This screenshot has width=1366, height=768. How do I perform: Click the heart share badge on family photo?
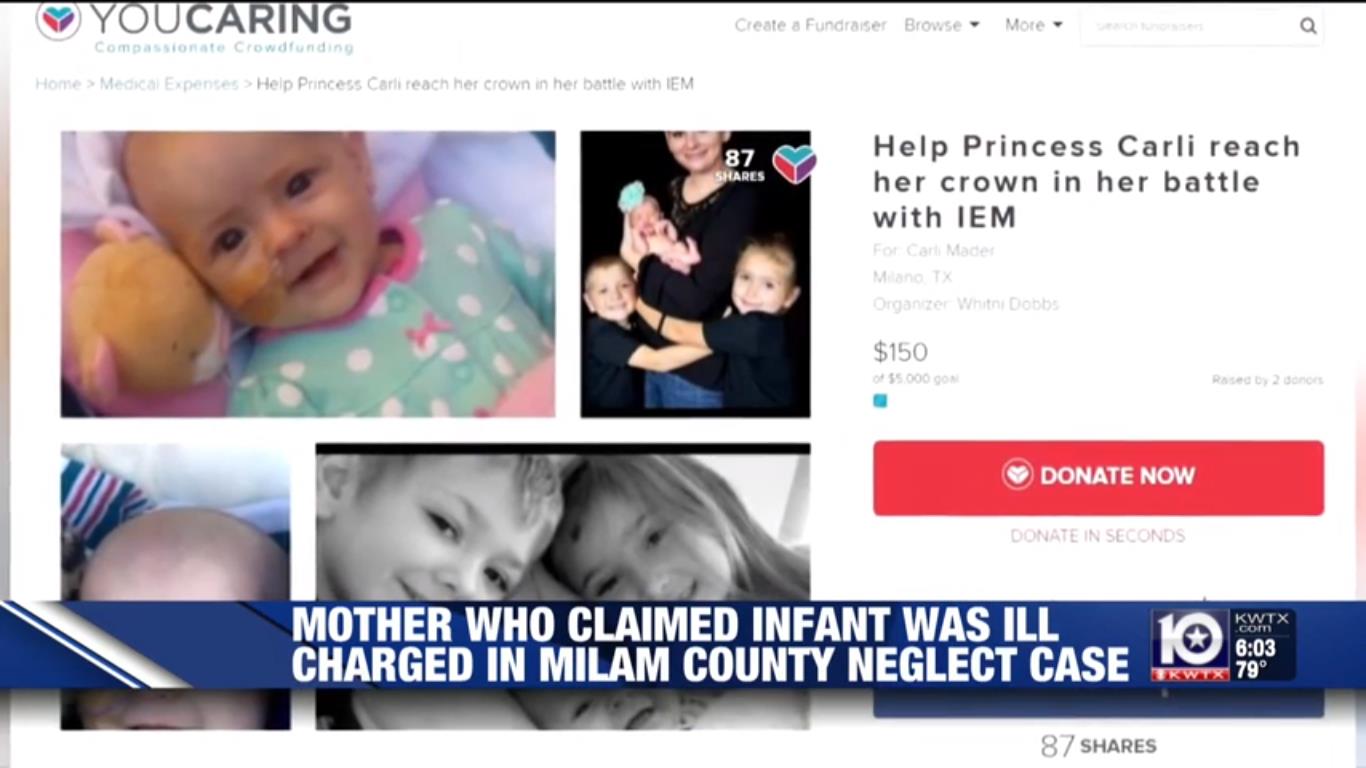(x=794, y=164)
